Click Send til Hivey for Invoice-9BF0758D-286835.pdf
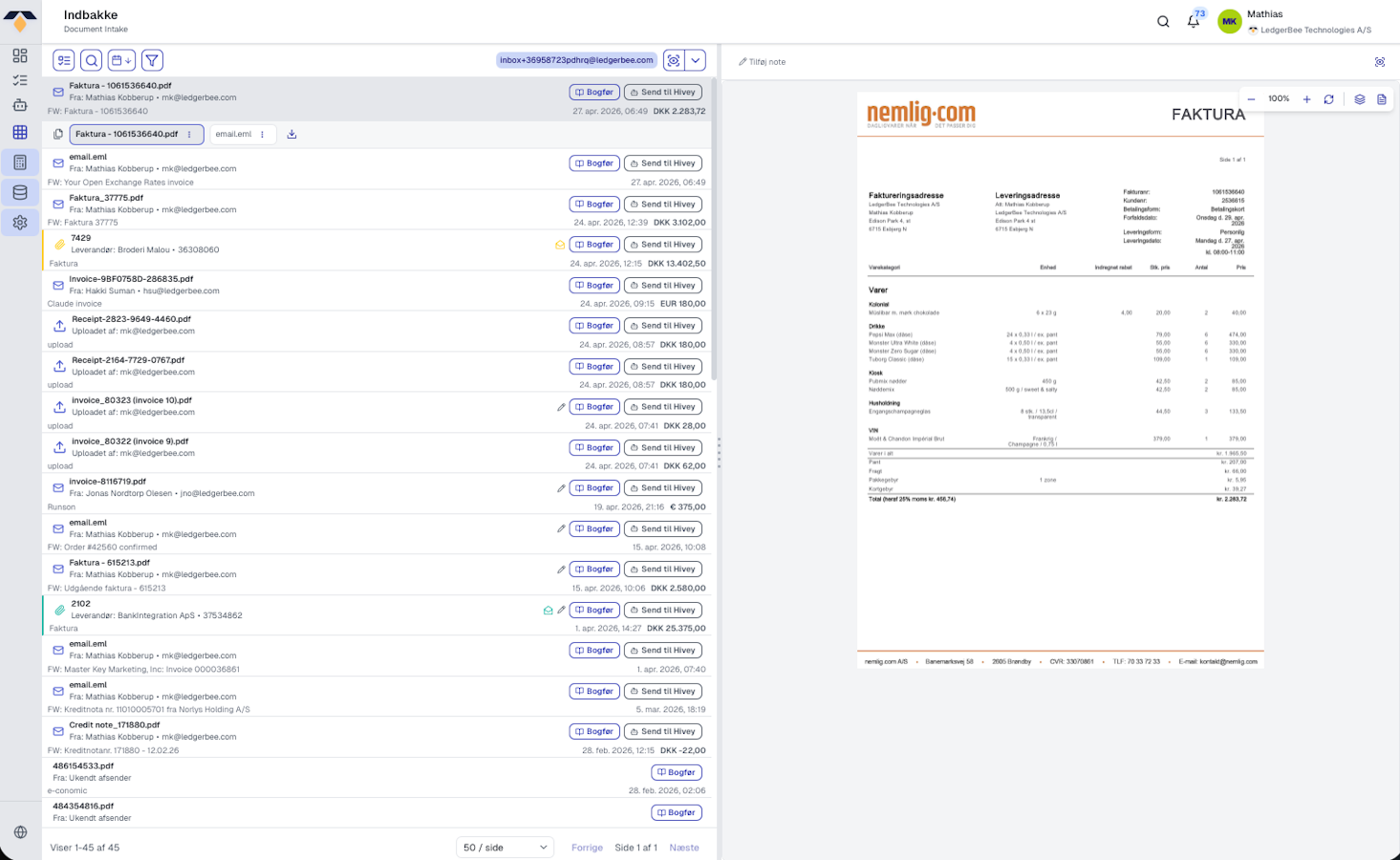Viewport: 1400px width, 860px height. pyautogui.click(x=662, y=286)
